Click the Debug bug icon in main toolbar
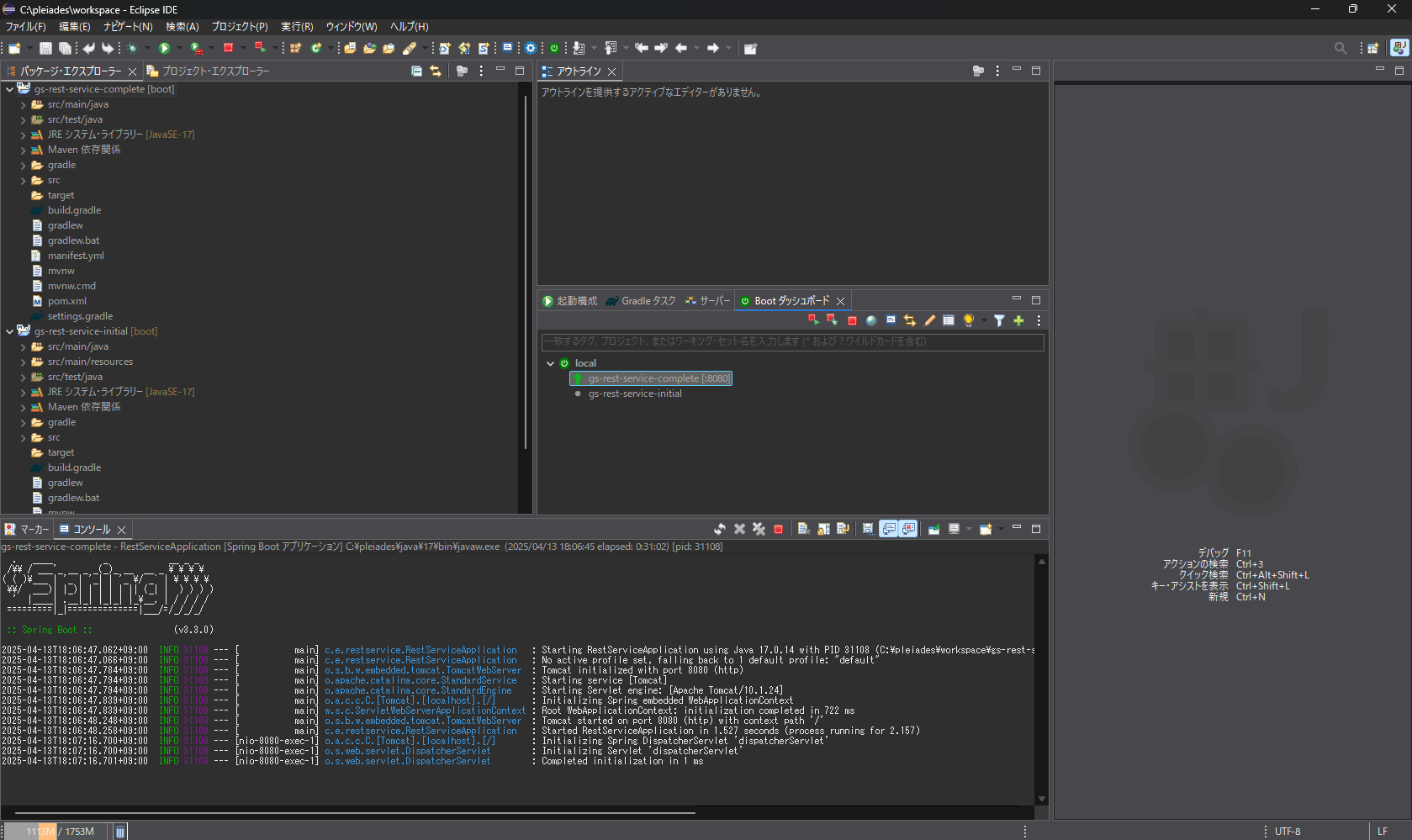1412x840 pixels. click(x=132, y=48)
